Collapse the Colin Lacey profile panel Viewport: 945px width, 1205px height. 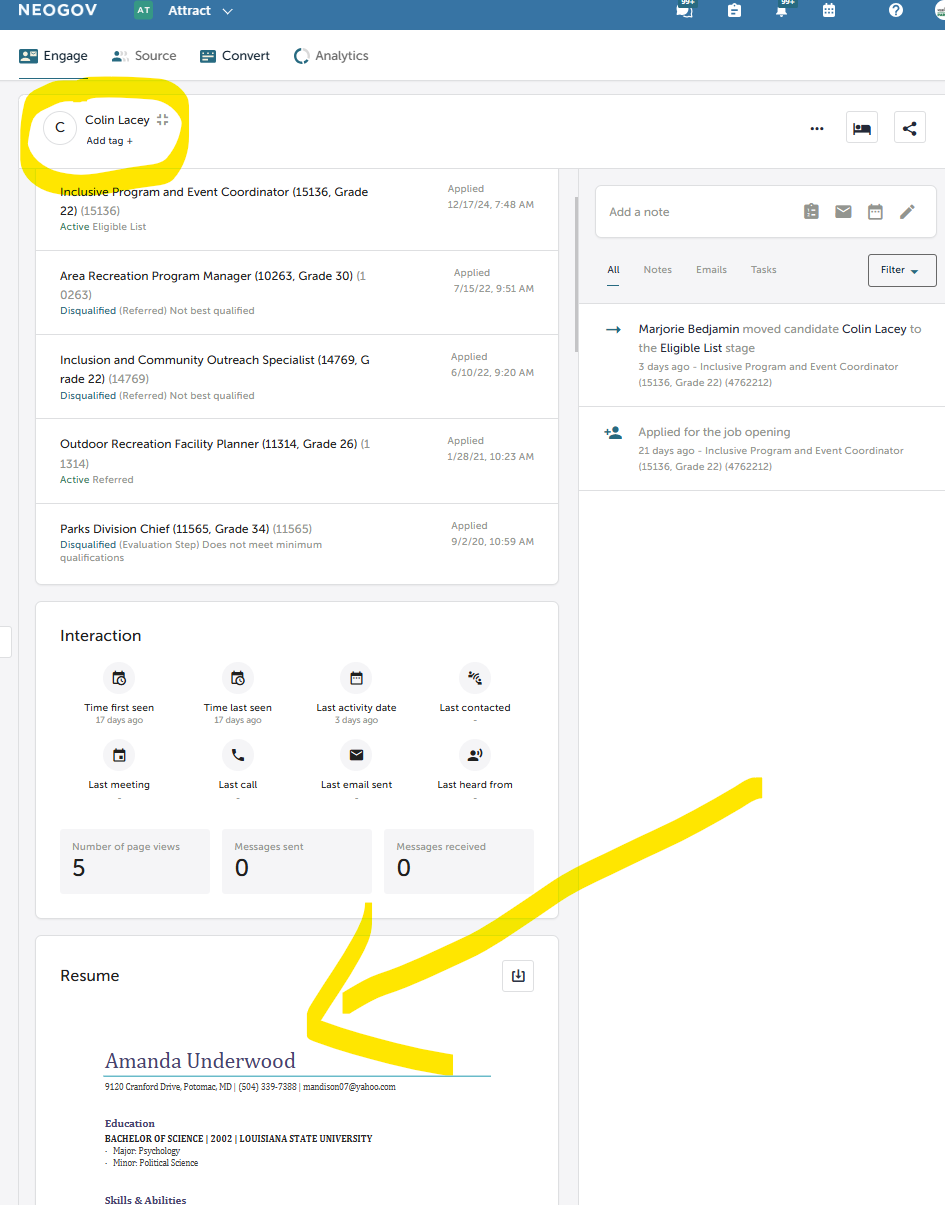pos(163,120)
